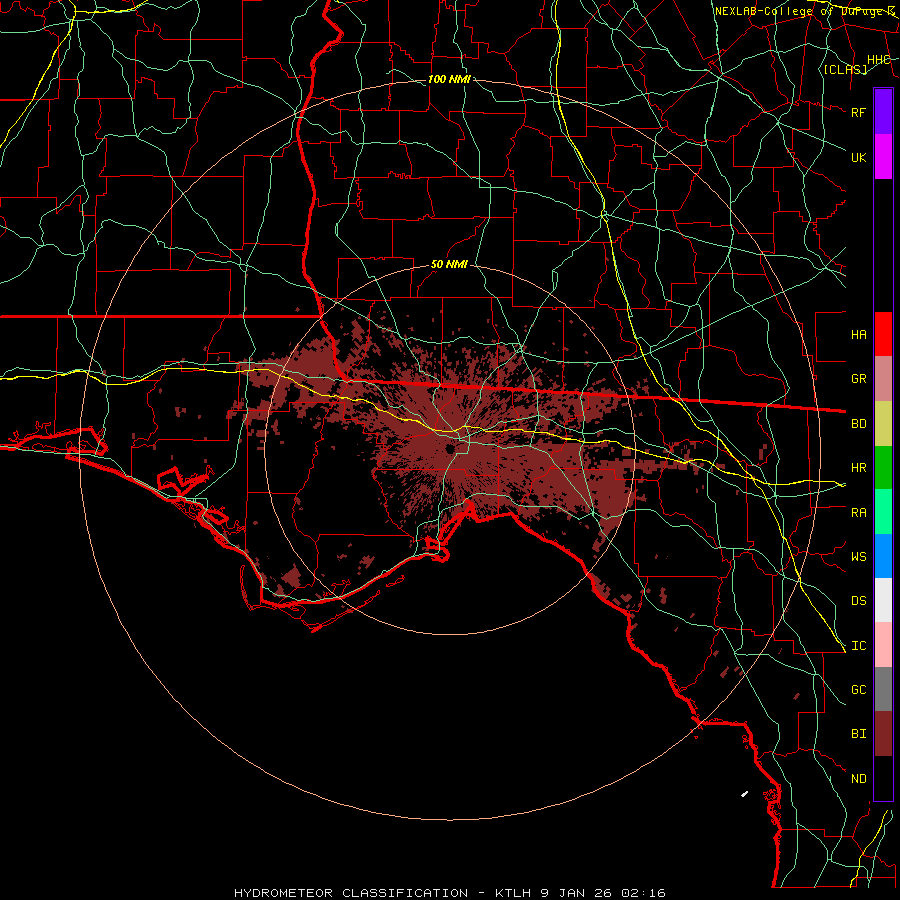Click the RA legend label
900x900 pixels.
tap(858, 513)
